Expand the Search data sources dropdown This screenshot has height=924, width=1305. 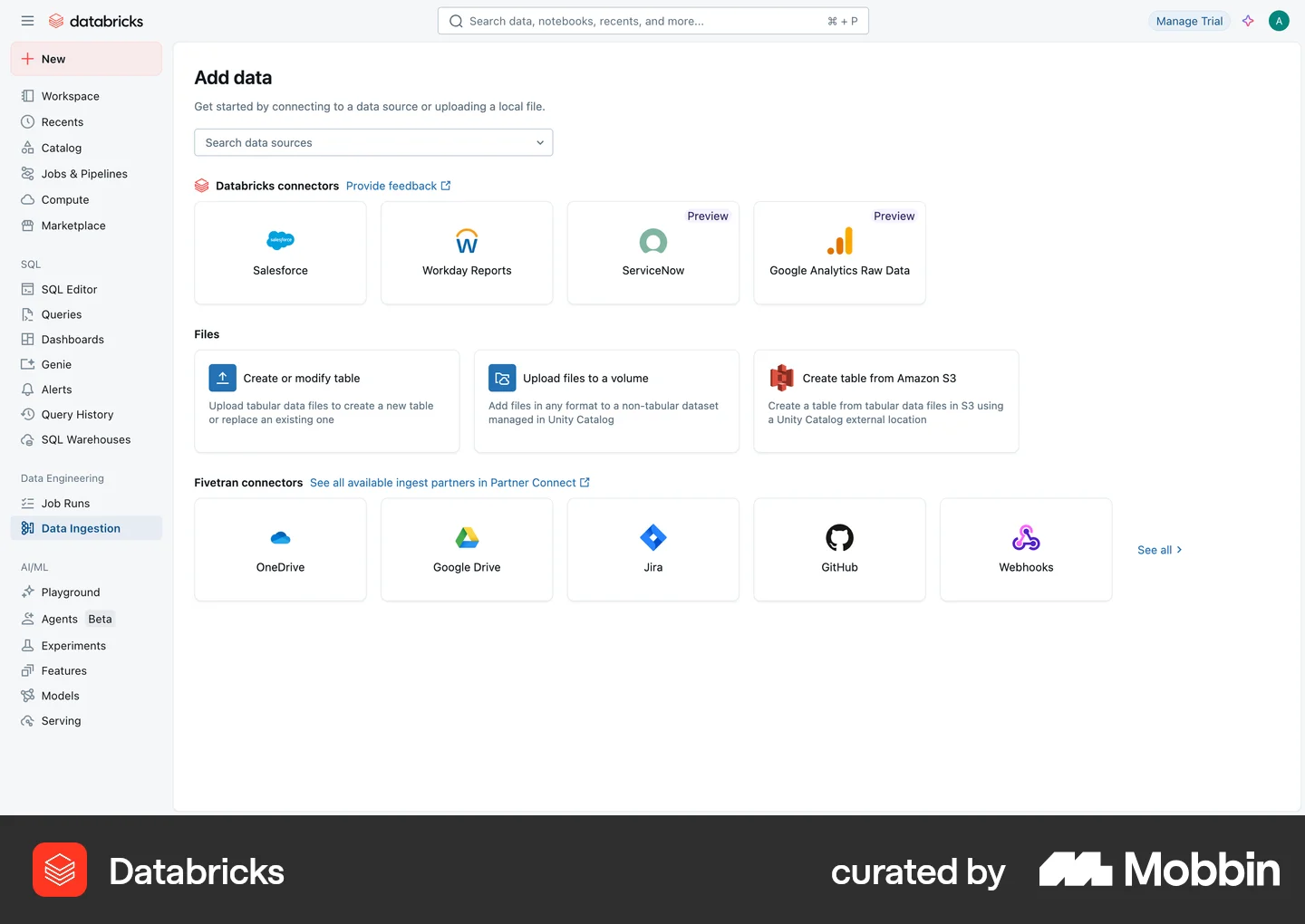373,142
